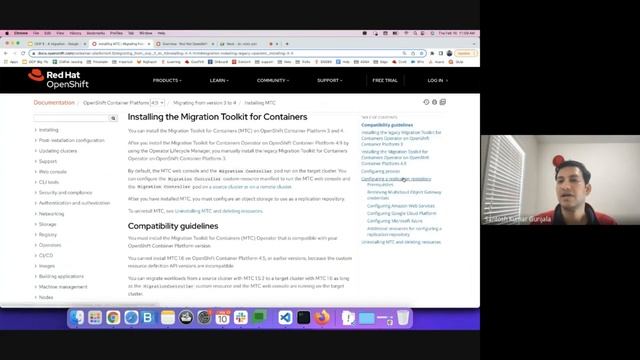640x360 pixels.
Task: Open a new browser tab with plus
Action: tap(287, 44)
